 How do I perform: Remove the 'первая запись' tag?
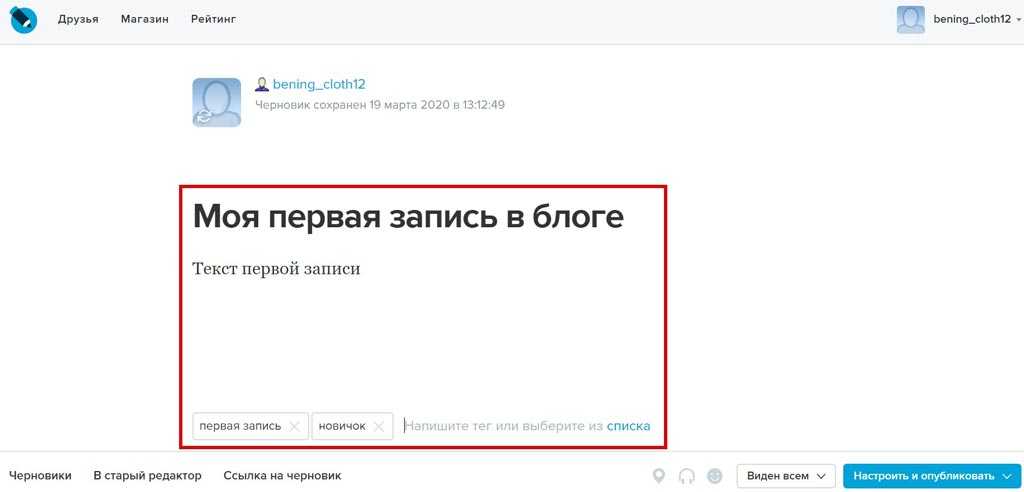(294, 426)
